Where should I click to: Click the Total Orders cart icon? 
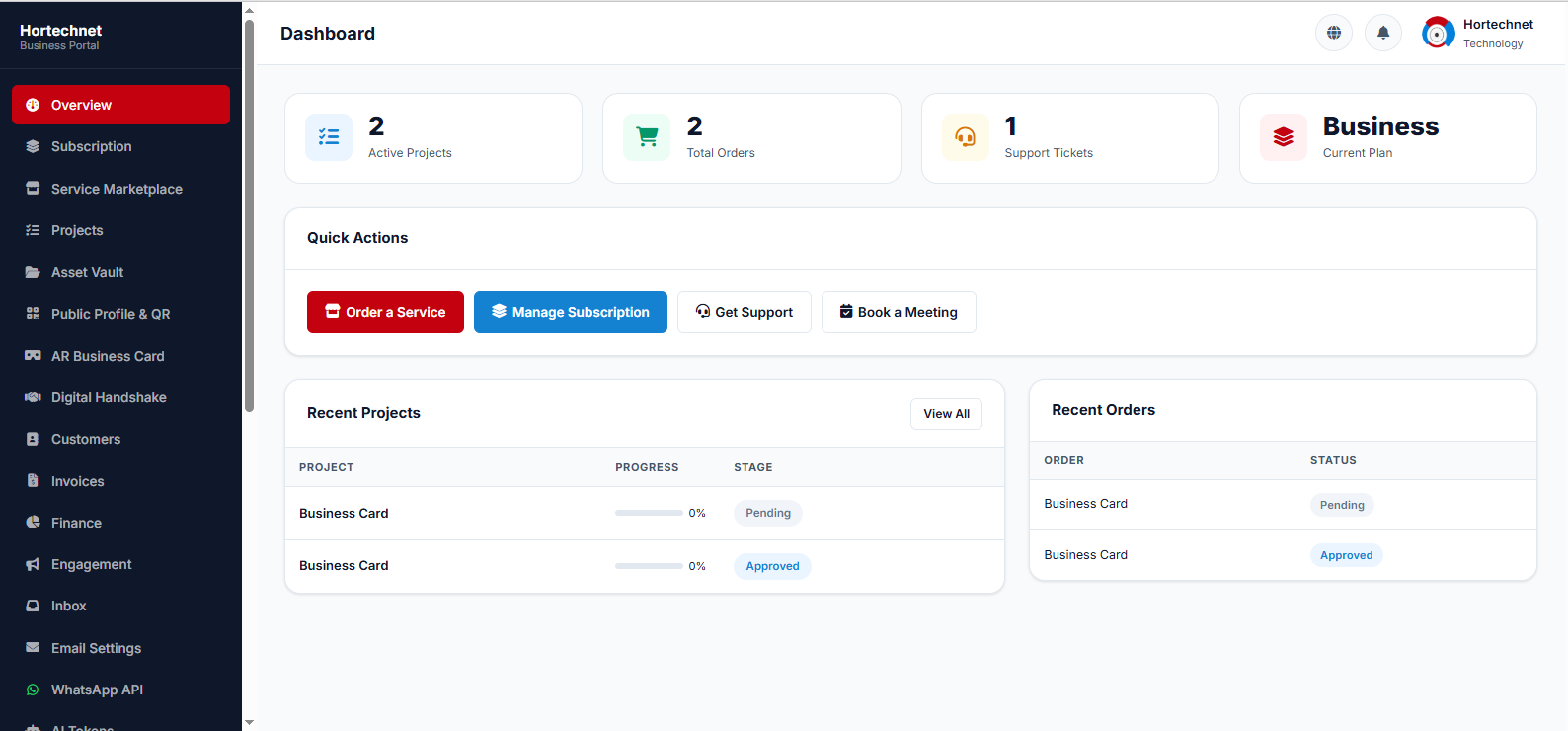click(x=647, y=137)
